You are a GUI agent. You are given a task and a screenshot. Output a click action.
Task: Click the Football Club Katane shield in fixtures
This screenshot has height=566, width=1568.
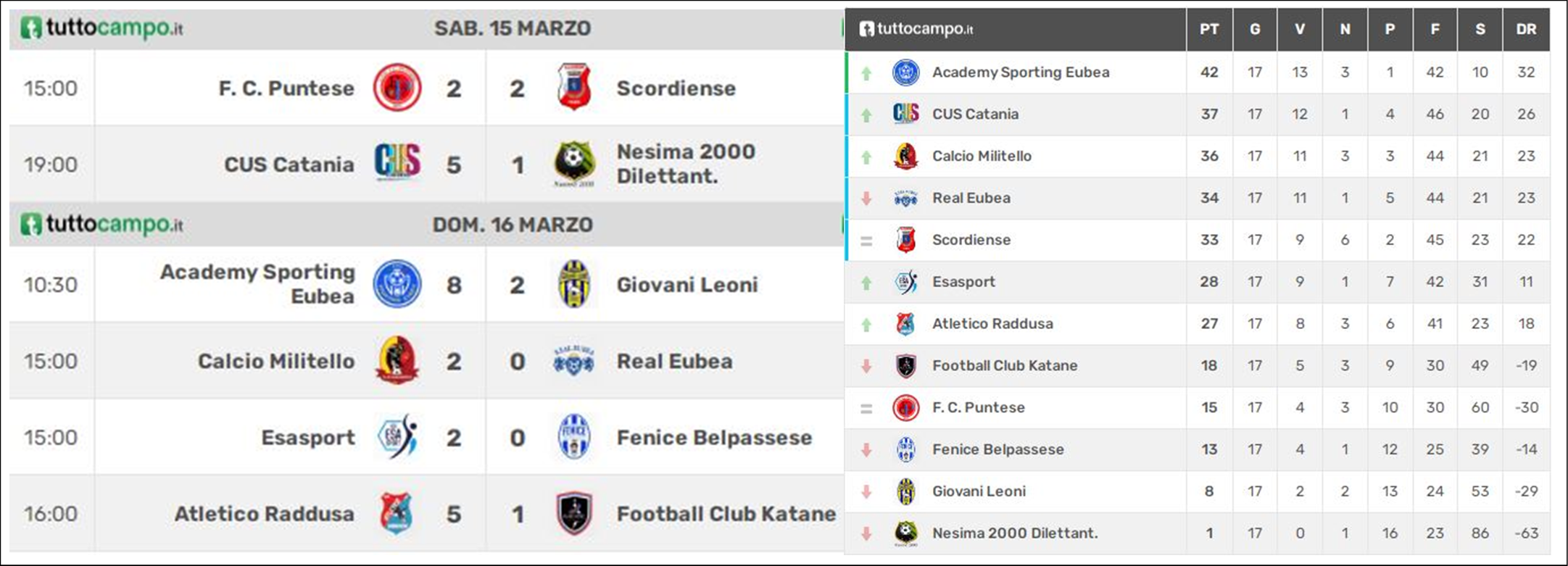(x=574, y=513)
